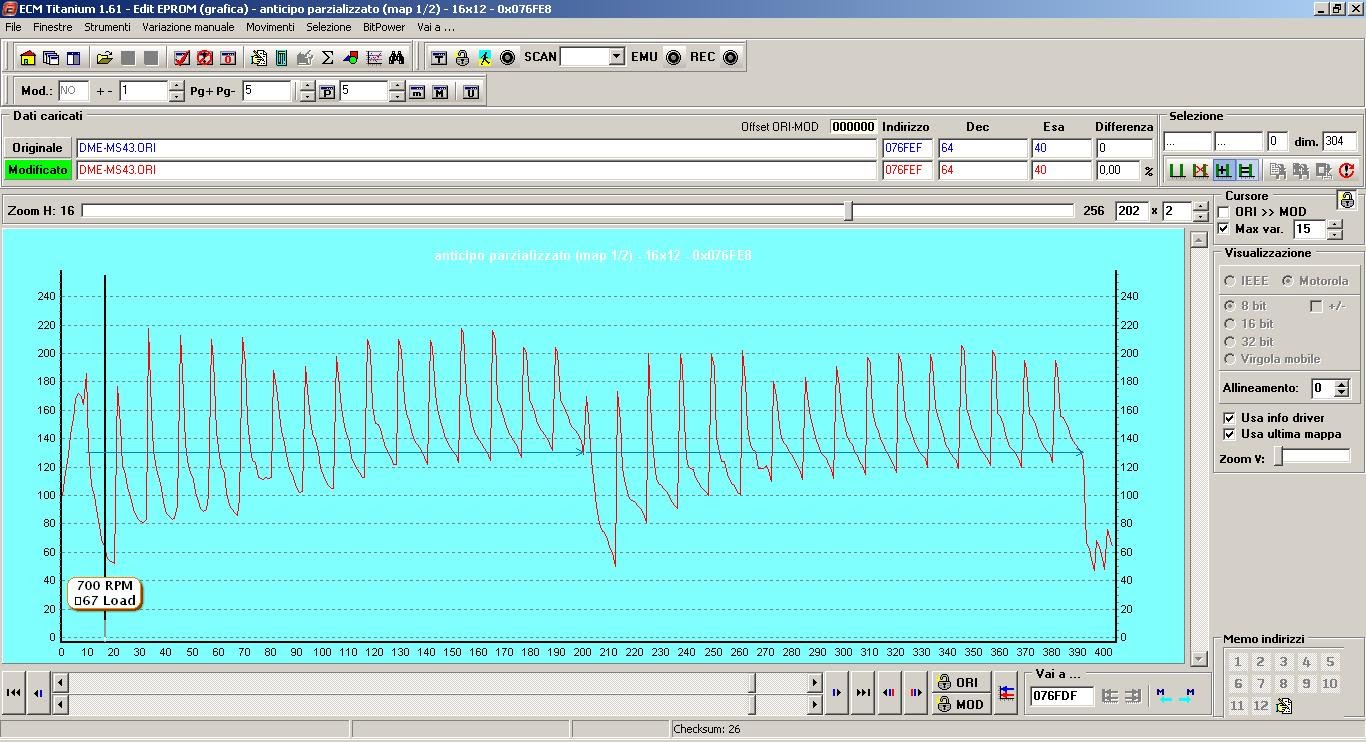The height and width of the screenshot is (742, 1366).
Task: Toggle the Usa info driver checkbox
Action: pos(1229,418)
